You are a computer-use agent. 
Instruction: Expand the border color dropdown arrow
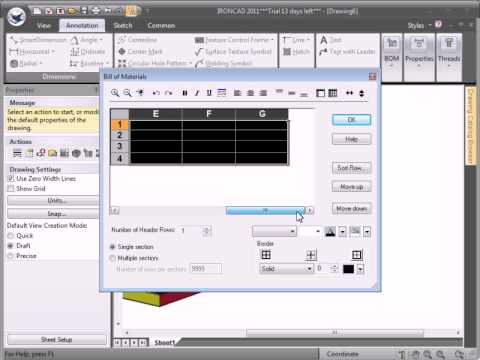coord(360,269)
